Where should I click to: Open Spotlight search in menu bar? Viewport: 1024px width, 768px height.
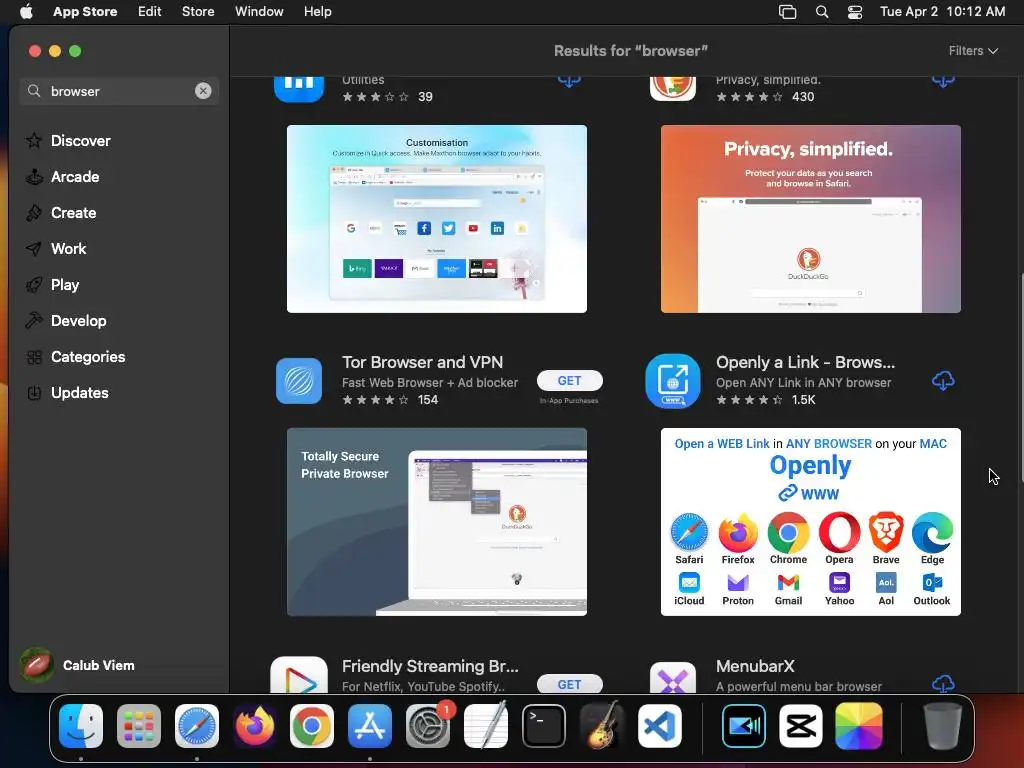tap(822, 12)
